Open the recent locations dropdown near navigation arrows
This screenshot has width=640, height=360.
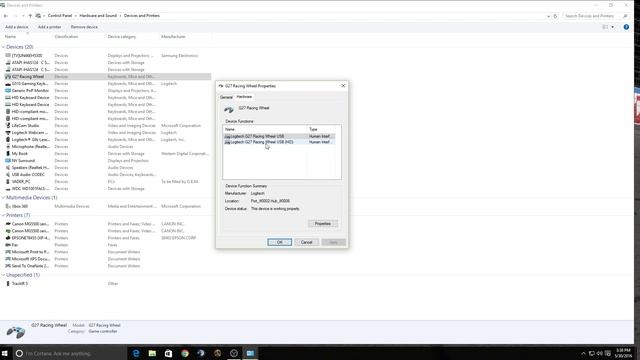click(x=23, y=16)
